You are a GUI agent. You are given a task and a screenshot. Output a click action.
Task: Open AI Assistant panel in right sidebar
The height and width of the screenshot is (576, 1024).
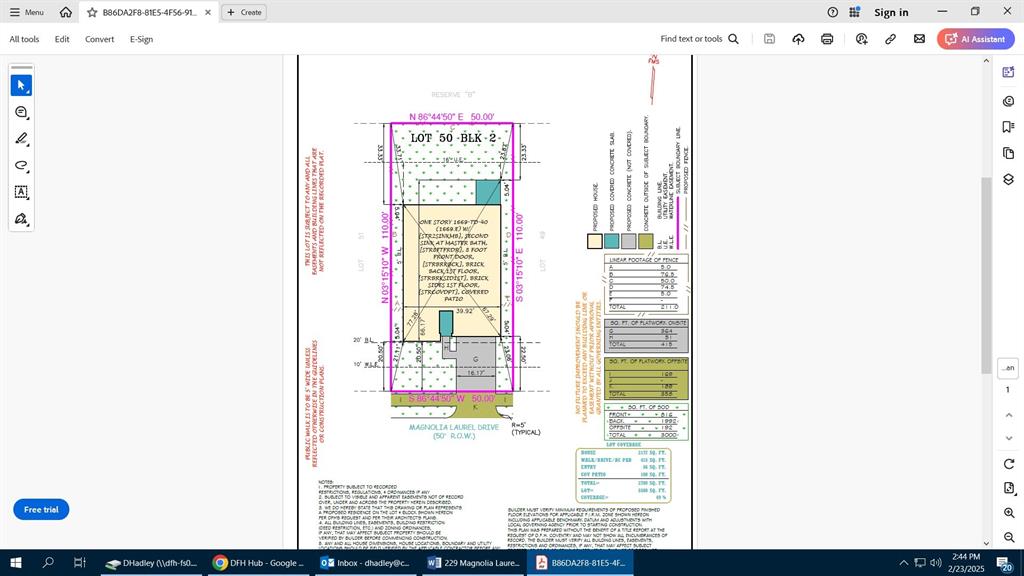1008,72
